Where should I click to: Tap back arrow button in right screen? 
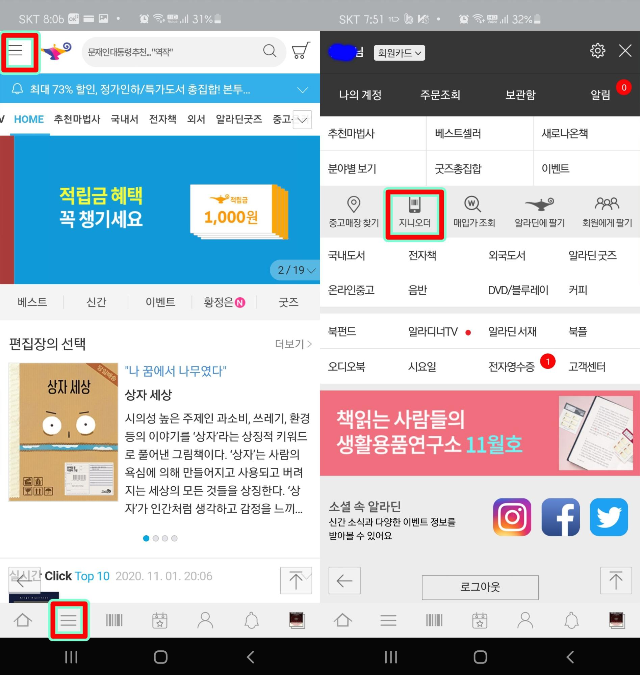tap(344, 581)
